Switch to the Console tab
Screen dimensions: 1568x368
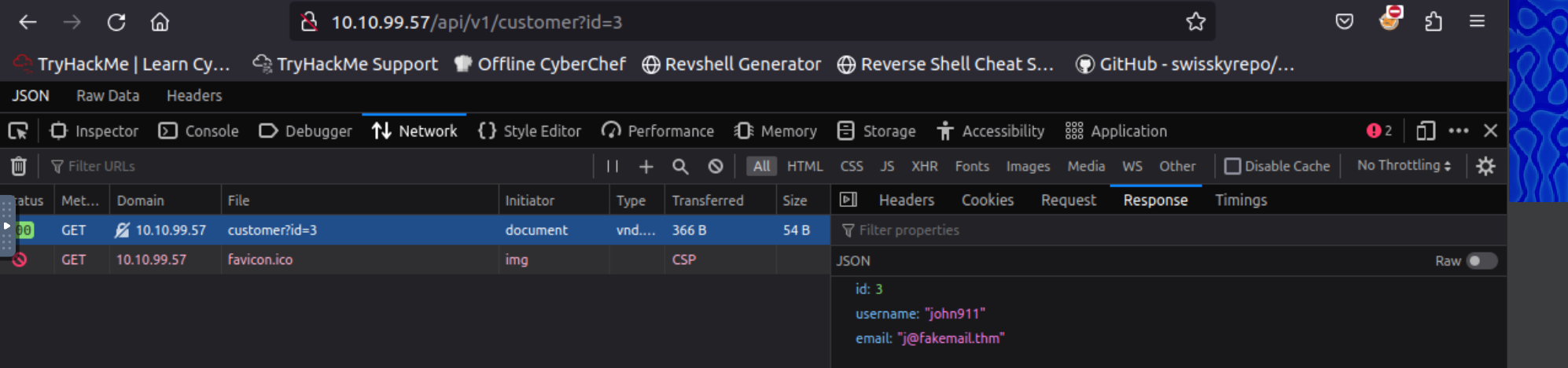click(199, 131)
